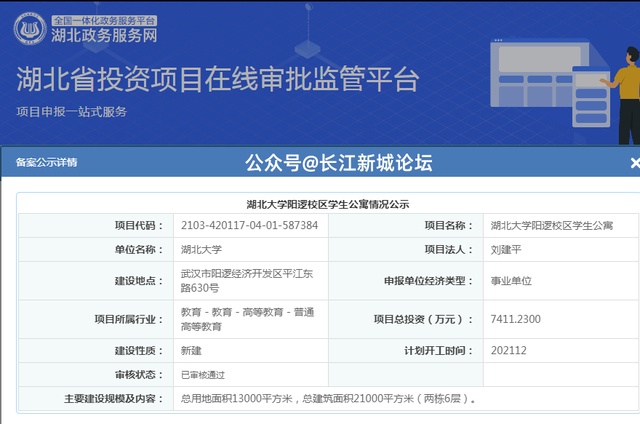This screenshot has height=424, width=640.
Task: Click the 湖北政务服务网 emblem logo
Action: click(x=30, y=29)
